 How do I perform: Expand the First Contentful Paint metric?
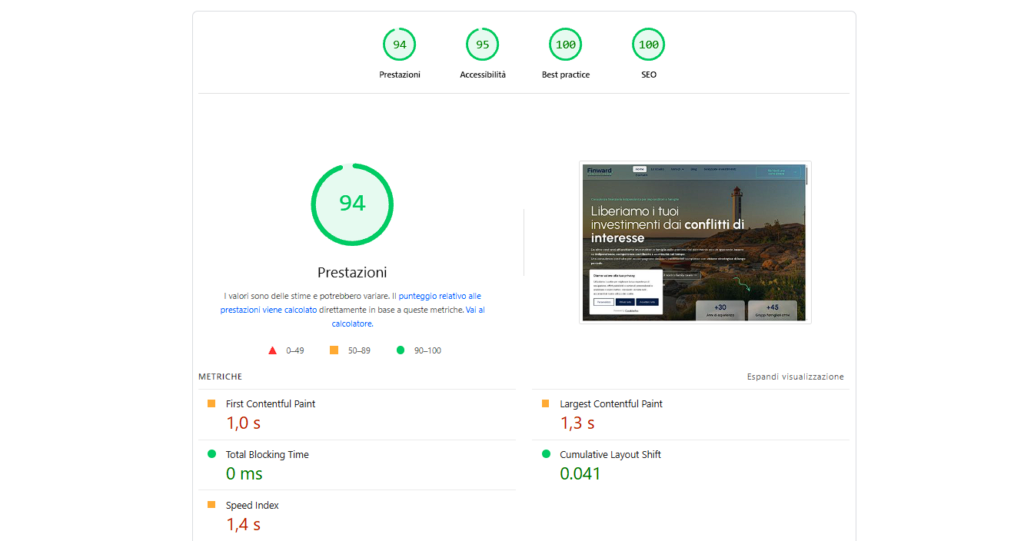click(x=270, y=404)
